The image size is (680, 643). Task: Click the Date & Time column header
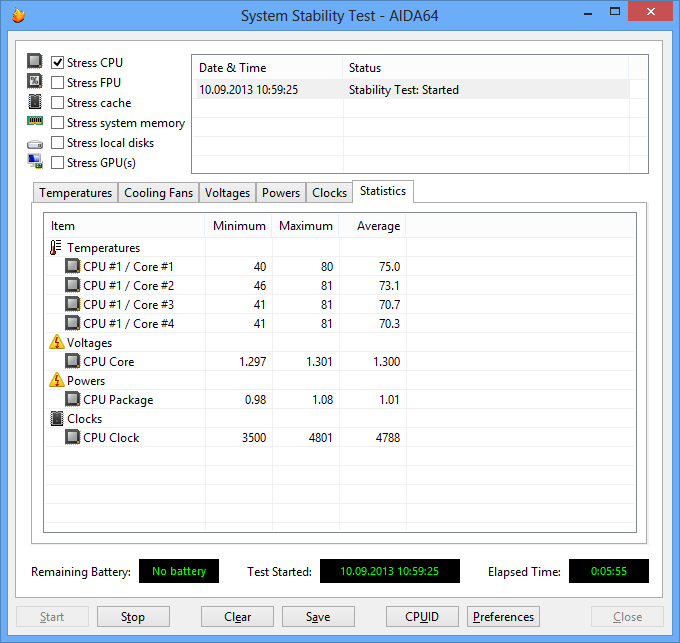(x=268, y=68)
